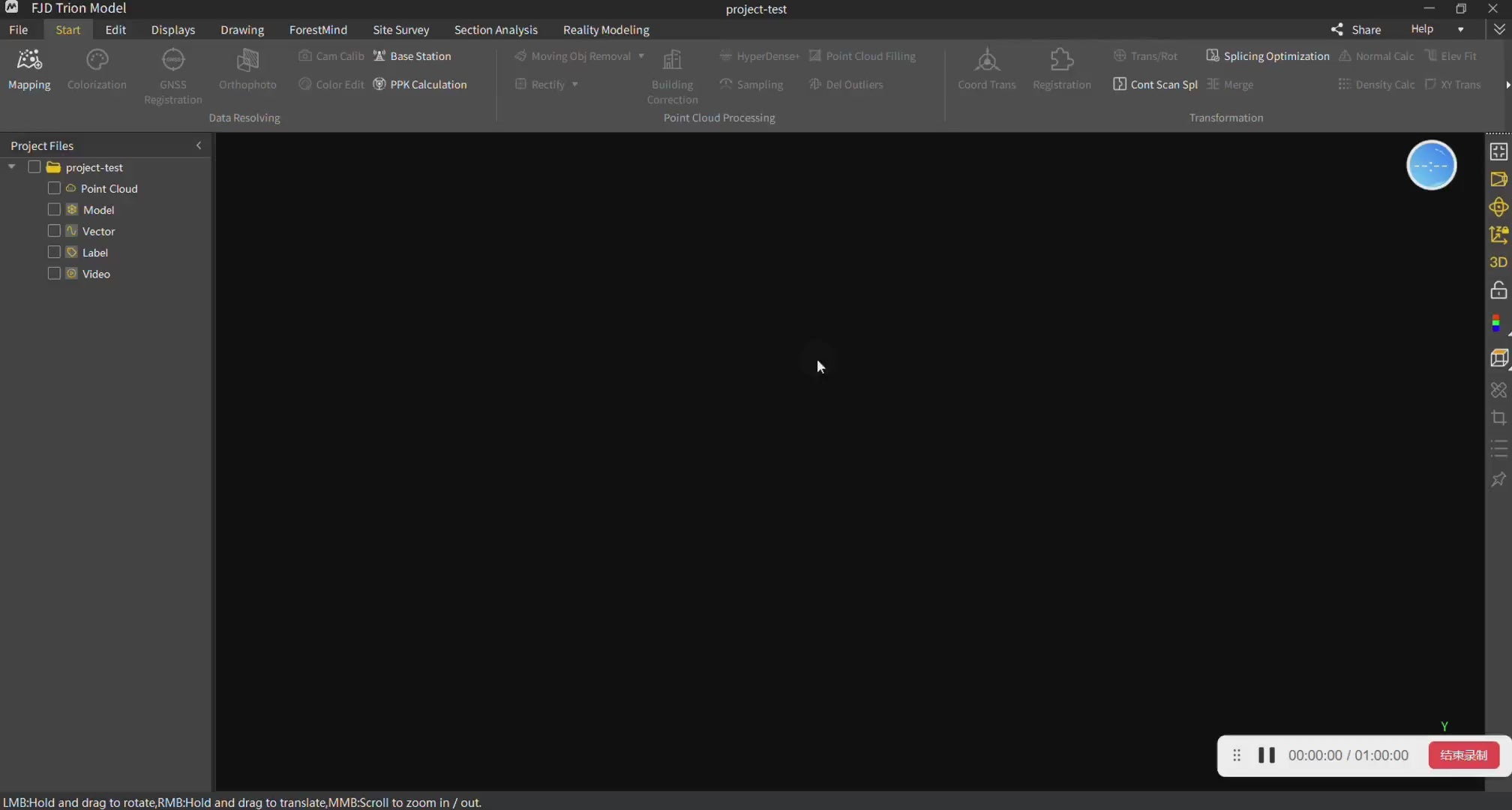Click the Rectify tool
The height and width of the screenshot is (810, 1512).
541,85
